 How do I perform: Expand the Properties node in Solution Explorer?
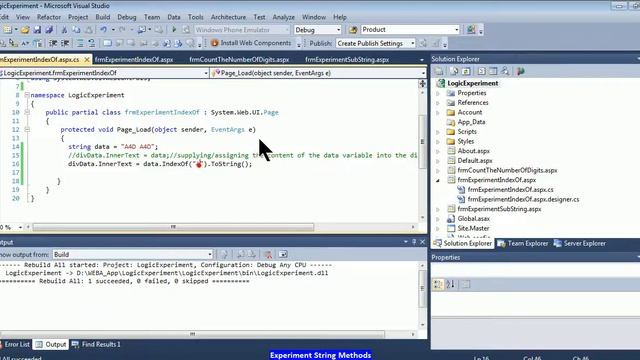[x=438, y=93]
